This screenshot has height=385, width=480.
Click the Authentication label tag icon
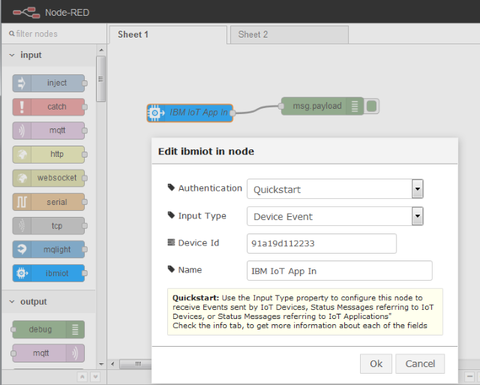tap(171, 187)
